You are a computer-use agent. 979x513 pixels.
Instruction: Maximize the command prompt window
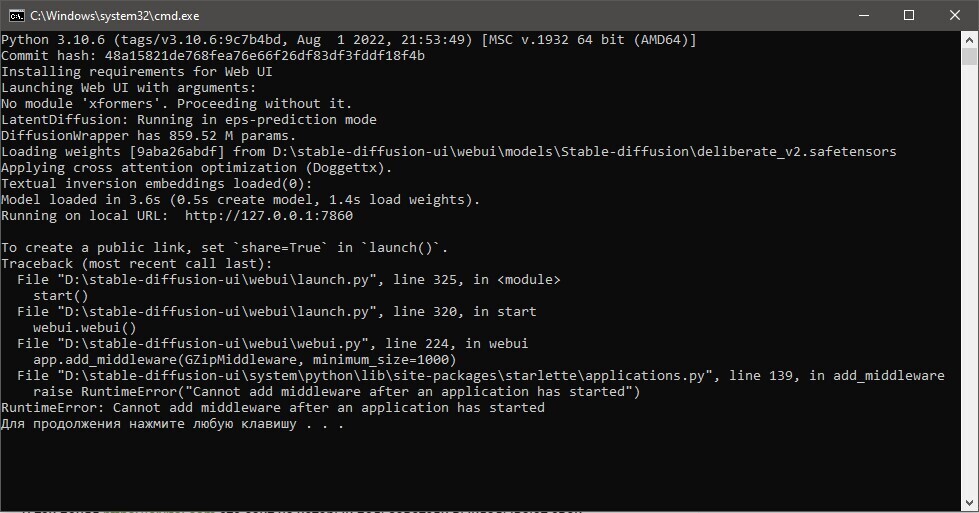[909, 15]
